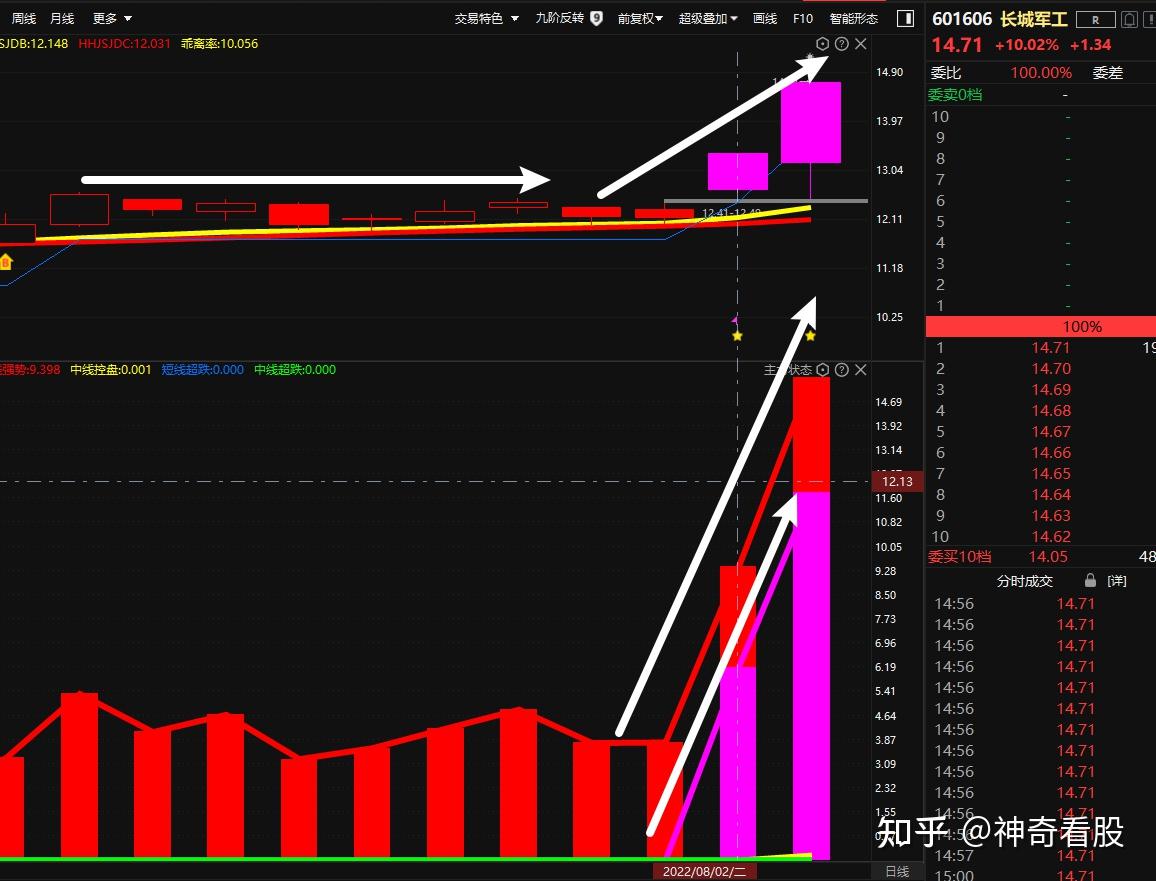Open the indicator settings gear on the main chart
This screenshot has width=1156, height=881.
point(823,43)
